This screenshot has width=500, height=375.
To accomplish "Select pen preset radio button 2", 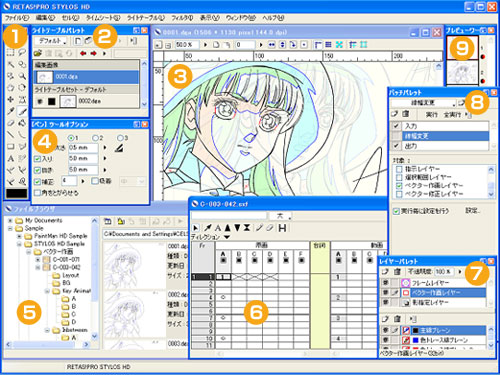I will pos(96,138).
